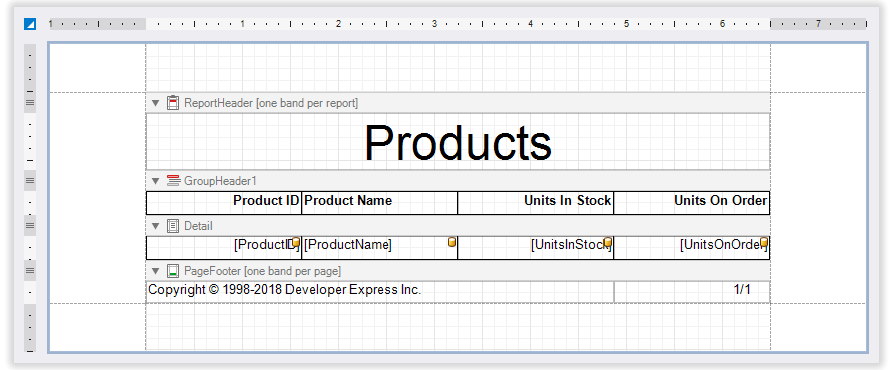890x370 pixels.
Task: Collapse the ReportHeader band
Action: coord(156,103)
